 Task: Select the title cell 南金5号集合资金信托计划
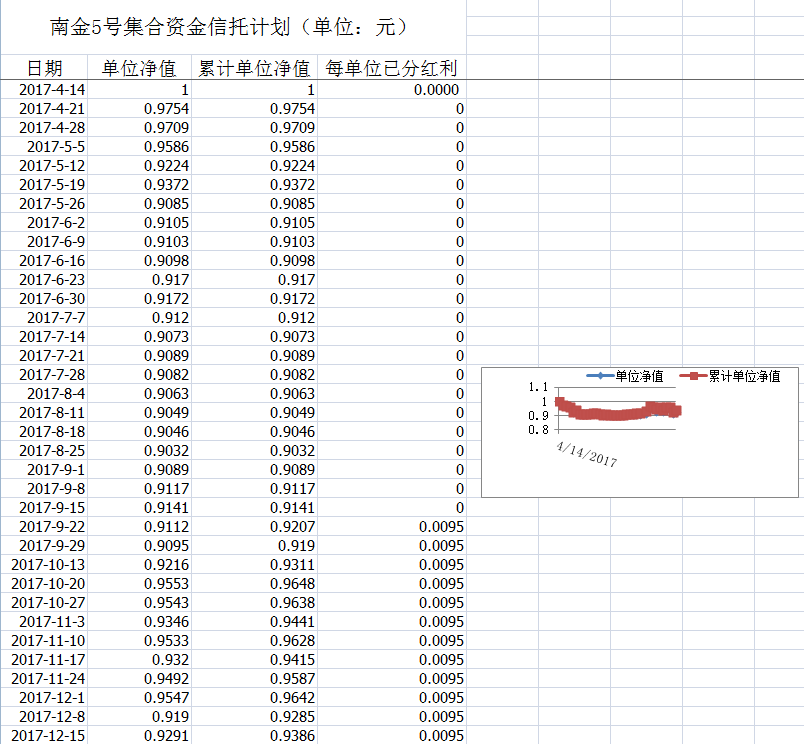(x=228, y=27)
